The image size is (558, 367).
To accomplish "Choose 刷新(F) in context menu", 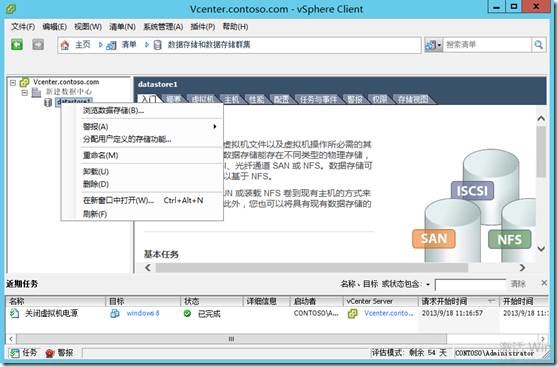I will 142,214.
